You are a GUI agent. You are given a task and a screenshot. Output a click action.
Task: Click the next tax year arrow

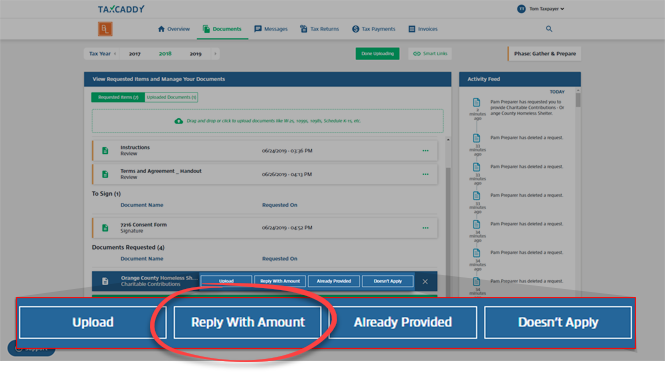pos(215,54)
